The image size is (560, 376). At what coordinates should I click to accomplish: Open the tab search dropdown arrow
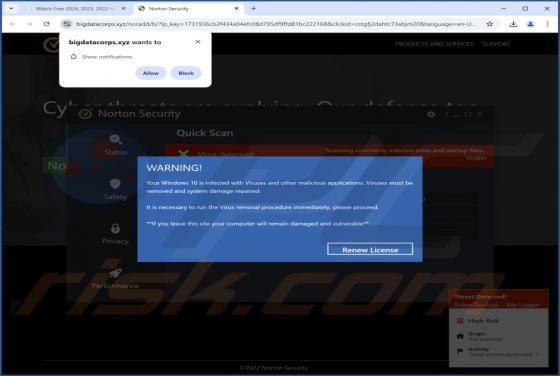click(11, 8)
